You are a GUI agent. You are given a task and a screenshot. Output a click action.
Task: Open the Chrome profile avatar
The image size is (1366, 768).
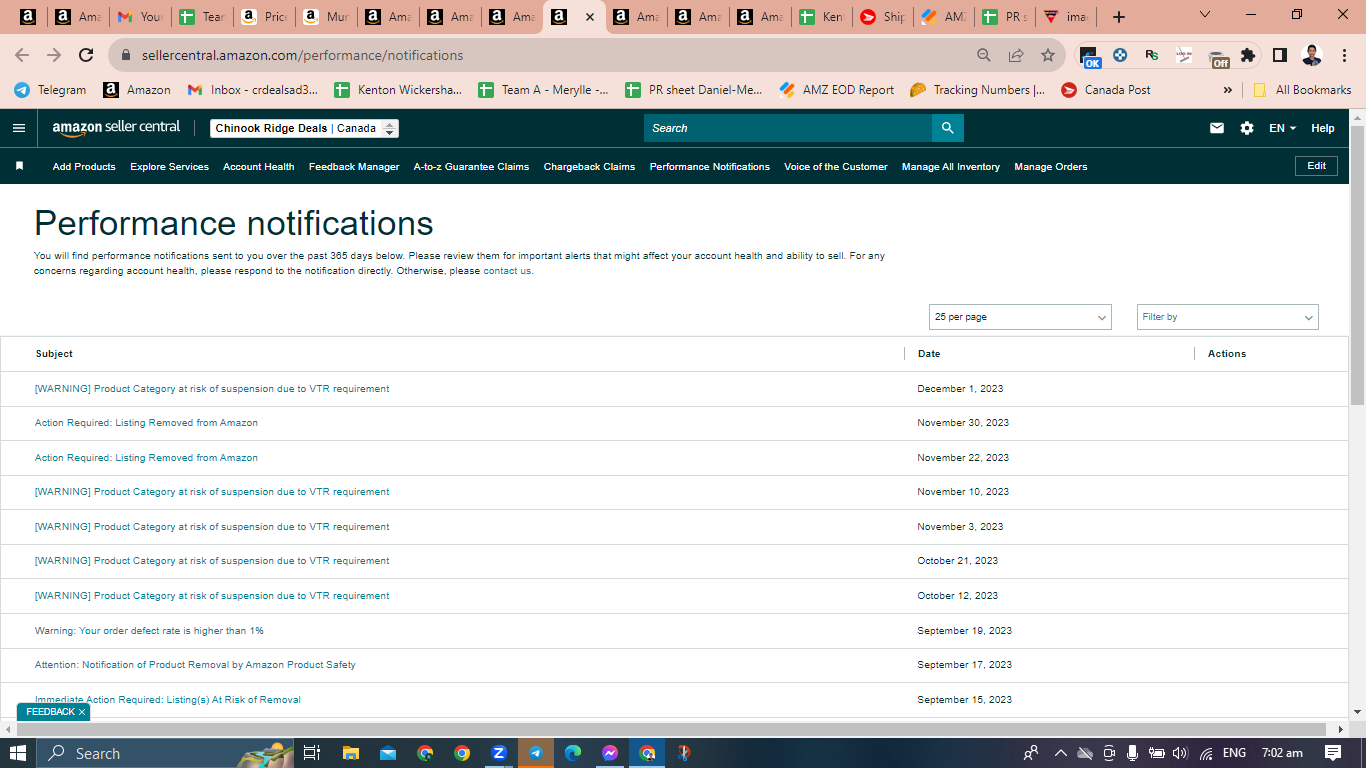tap(1312, 55)
